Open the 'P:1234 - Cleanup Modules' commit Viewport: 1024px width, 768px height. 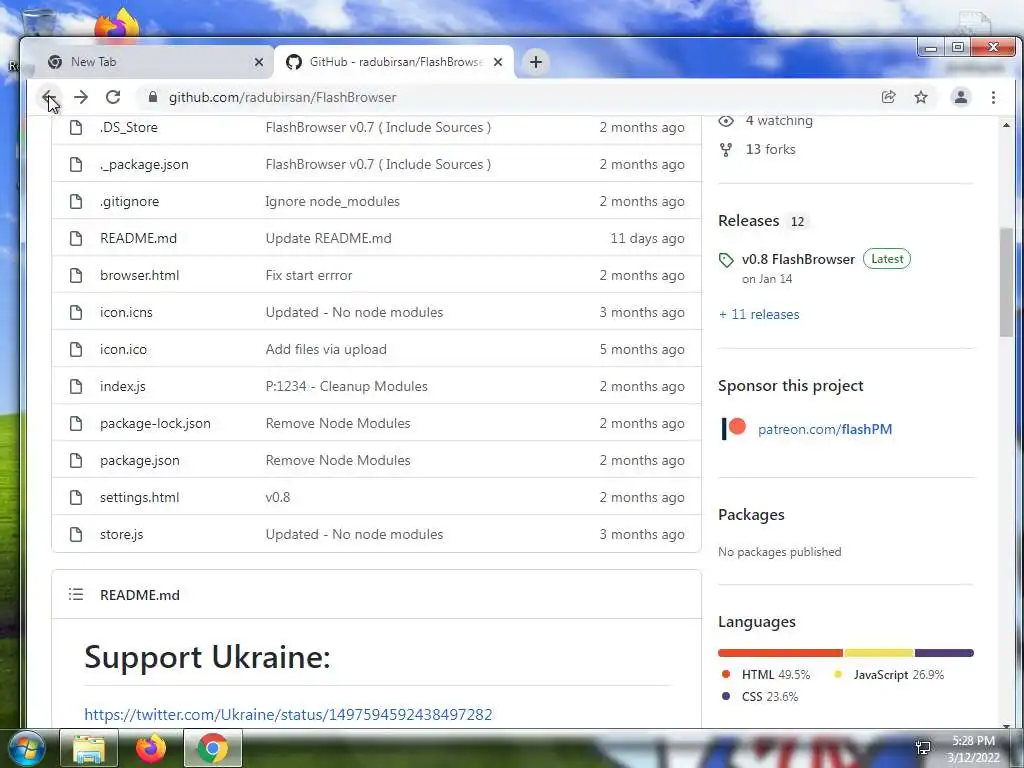point(347,386)
